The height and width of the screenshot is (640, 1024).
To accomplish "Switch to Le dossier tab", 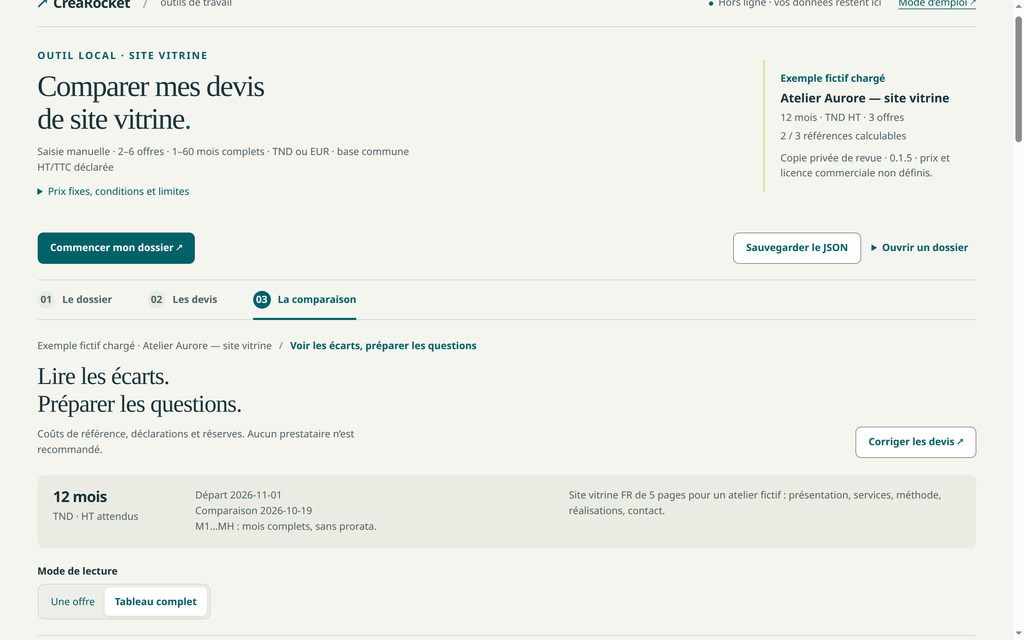I will 74,300.
